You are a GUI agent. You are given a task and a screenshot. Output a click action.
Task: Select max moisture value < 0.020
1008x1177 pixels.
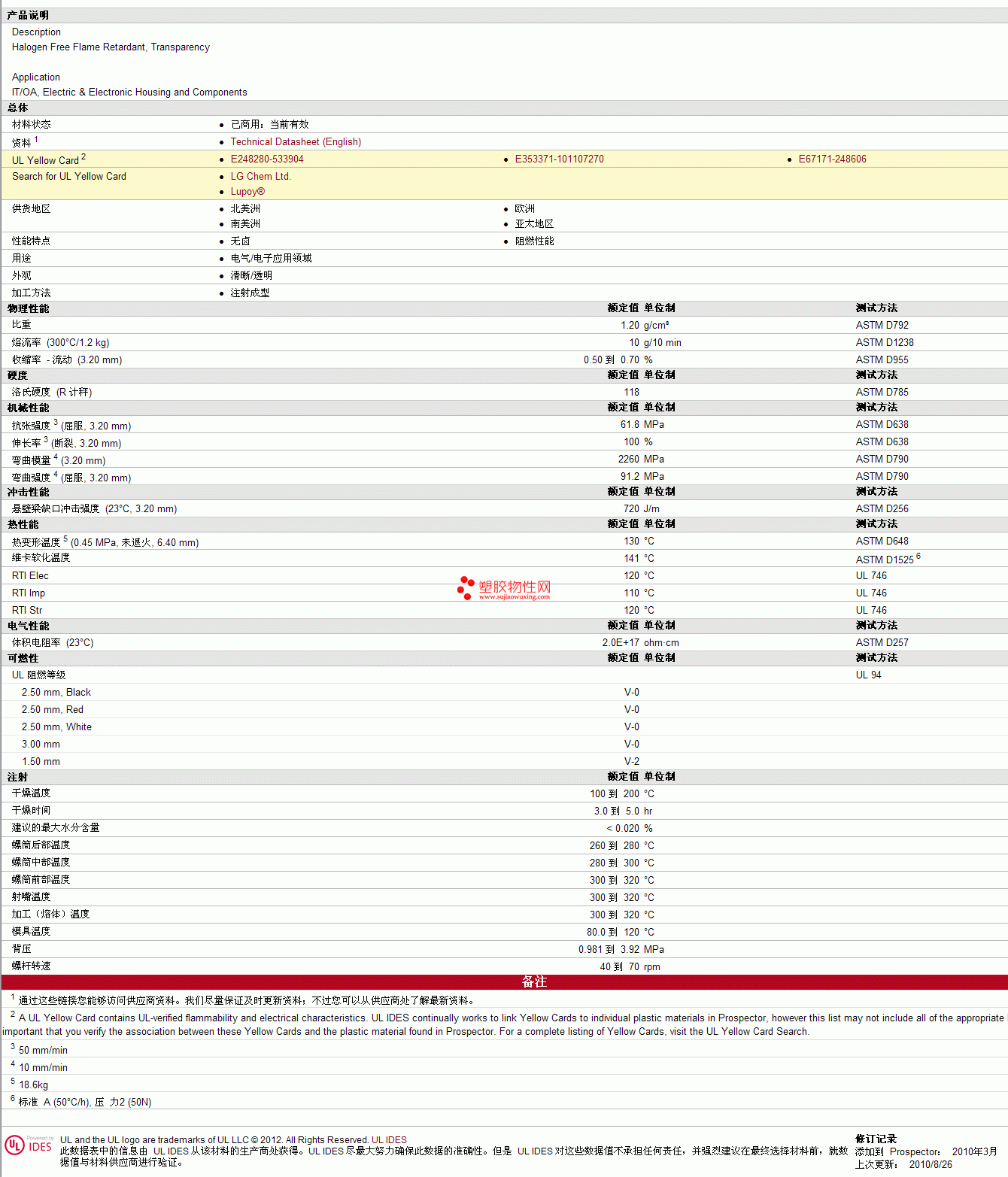click(x=623, y=828)
